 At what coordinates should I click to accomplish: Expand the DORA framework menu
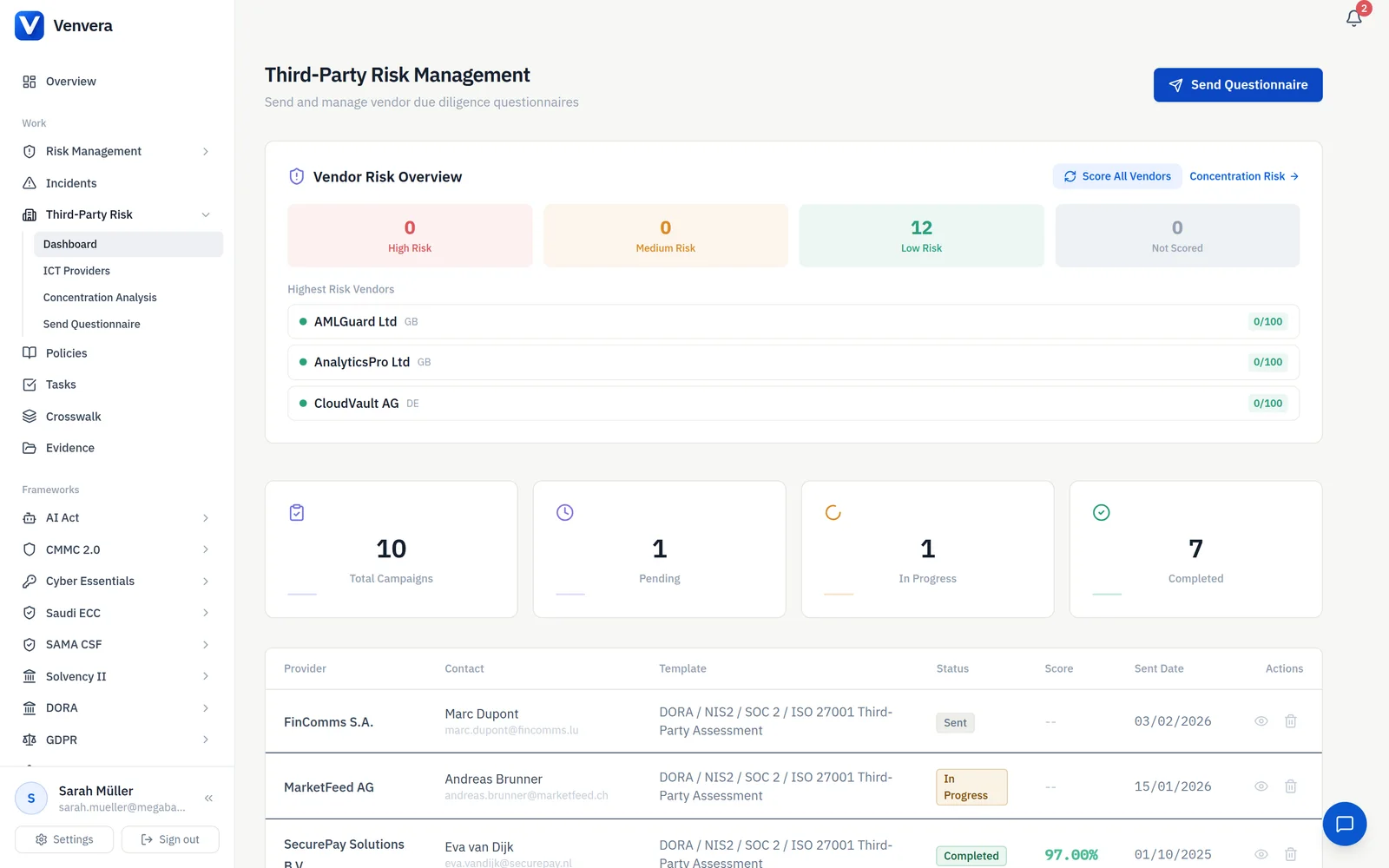click(117, 708)
